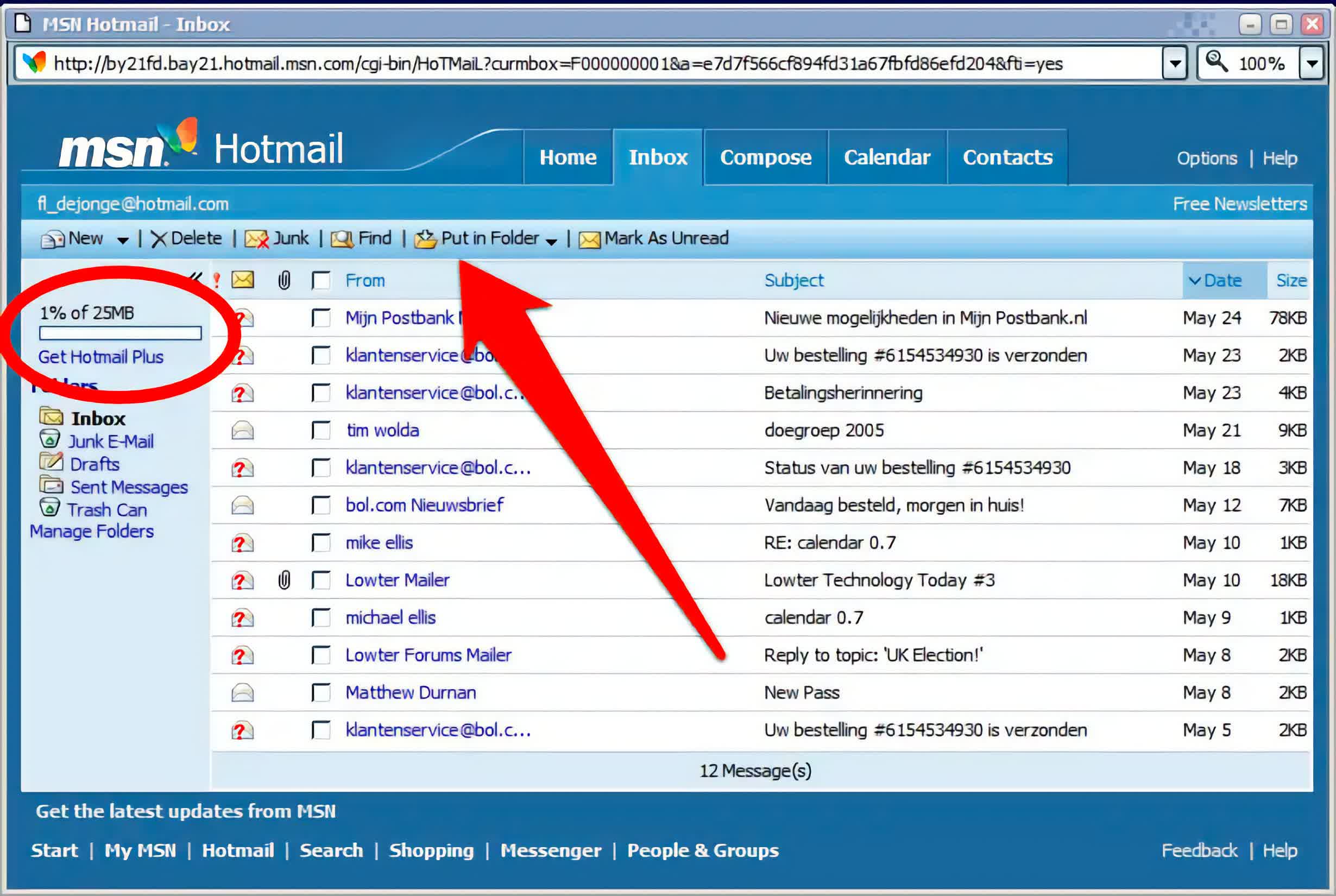1336x896 pixels.
Task: Tick the select-all checkbox in the header row
Action: (320, 281)
